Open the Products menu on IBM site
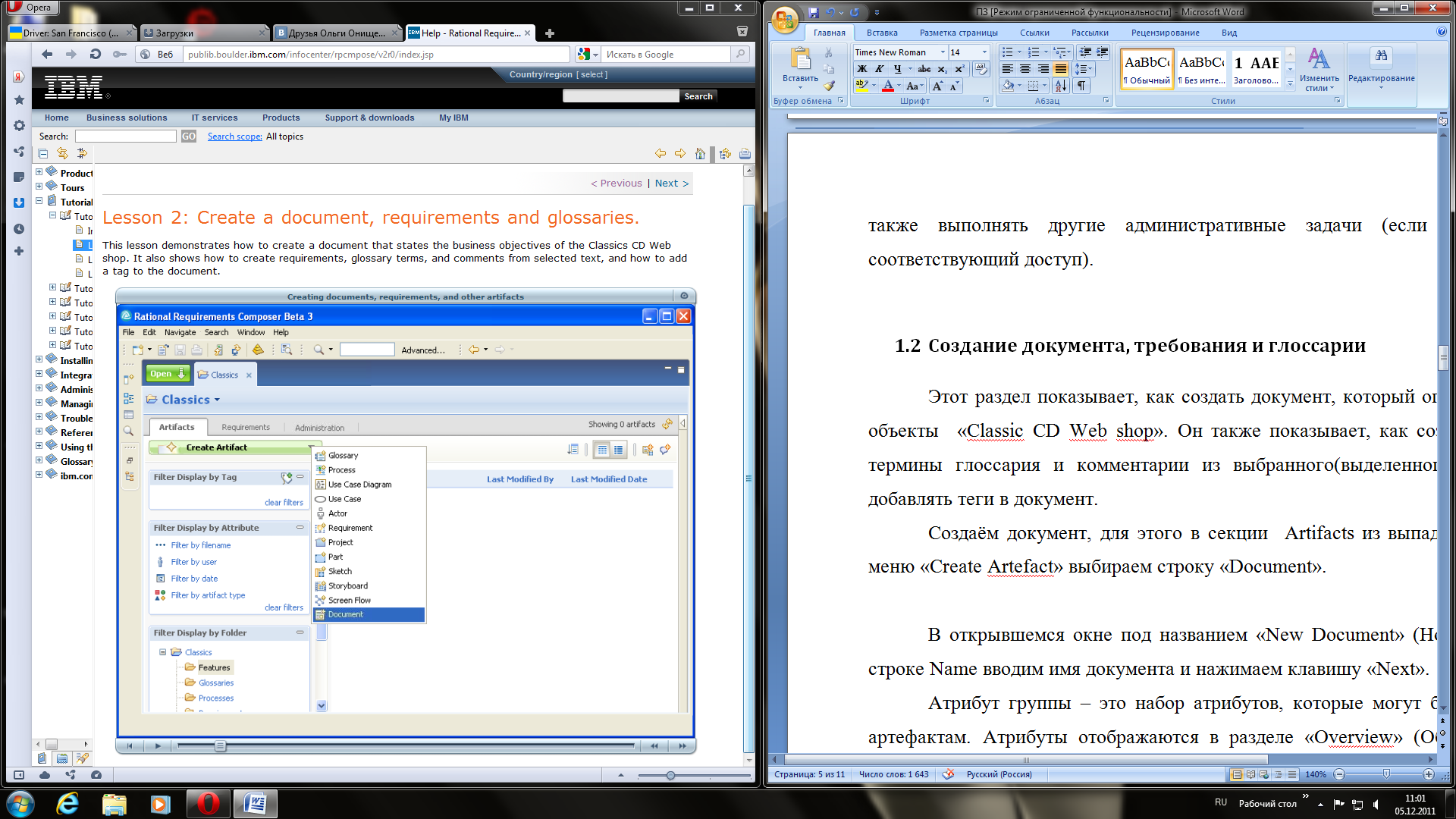1456x819 pixels. click(281, 118)
